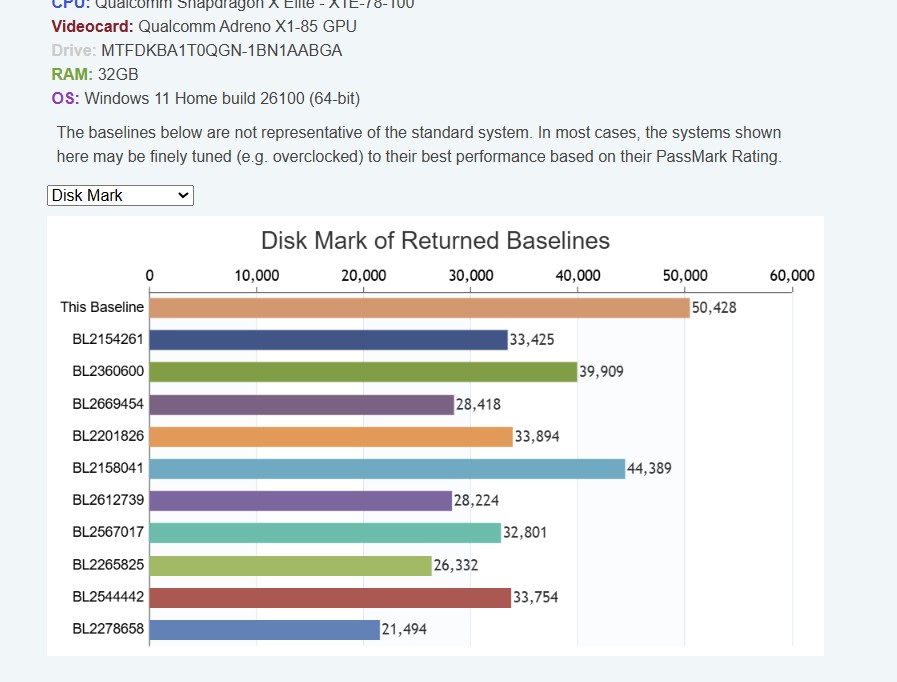The width and height of the screenshot is (897, 682).
Task: Click the 44,389 score value label
Action: tap(649, 469)
